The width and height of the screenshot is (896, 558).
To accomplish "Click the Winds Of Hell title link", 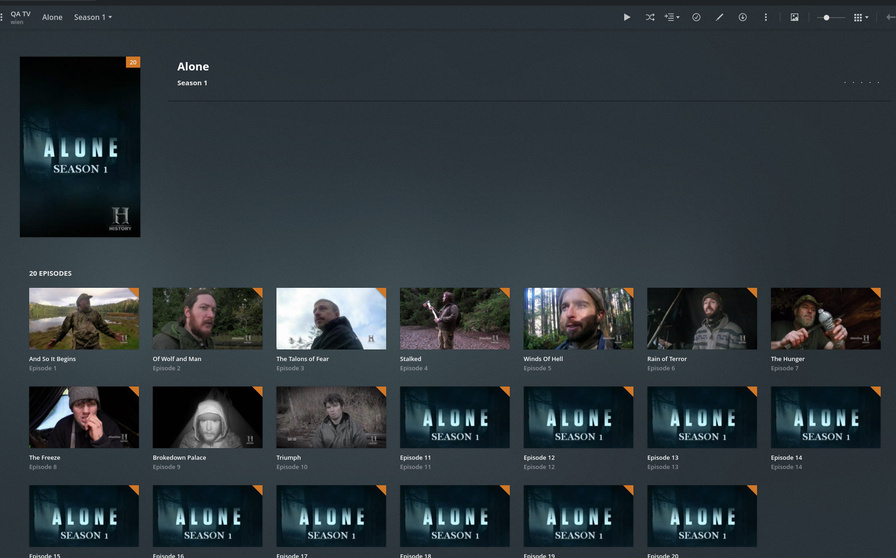I will [543, 359].
